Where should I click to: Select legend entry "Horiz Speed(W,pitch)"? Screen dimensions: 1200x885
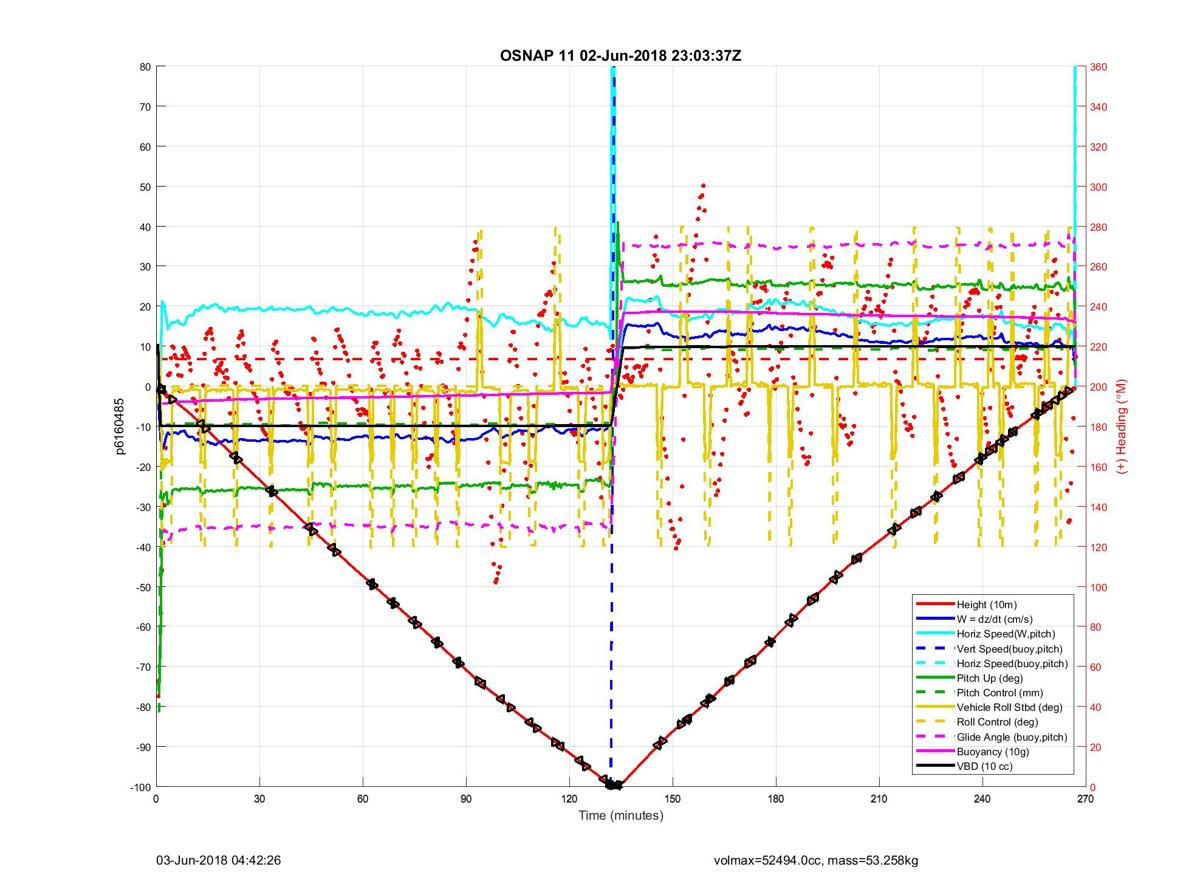pyautogui.click(x=1006, y=634)
